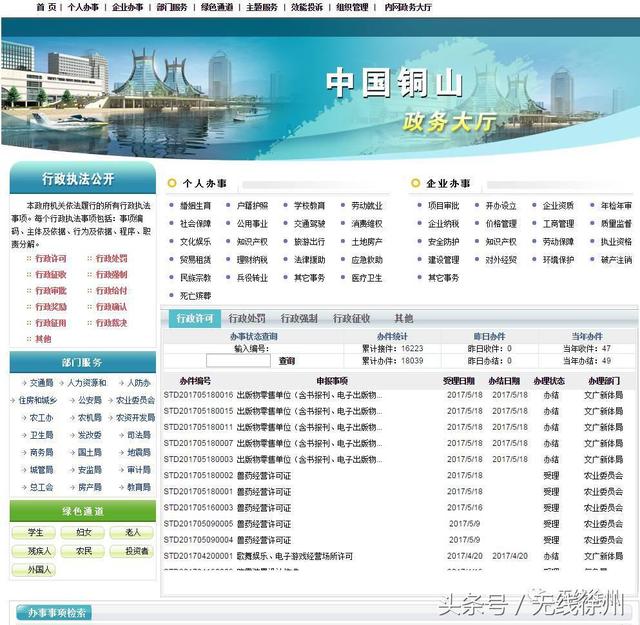The width and height of the screenshot is (640, 625).
Task: Switch to the 行政许可 tab
Action: [195, 318]
